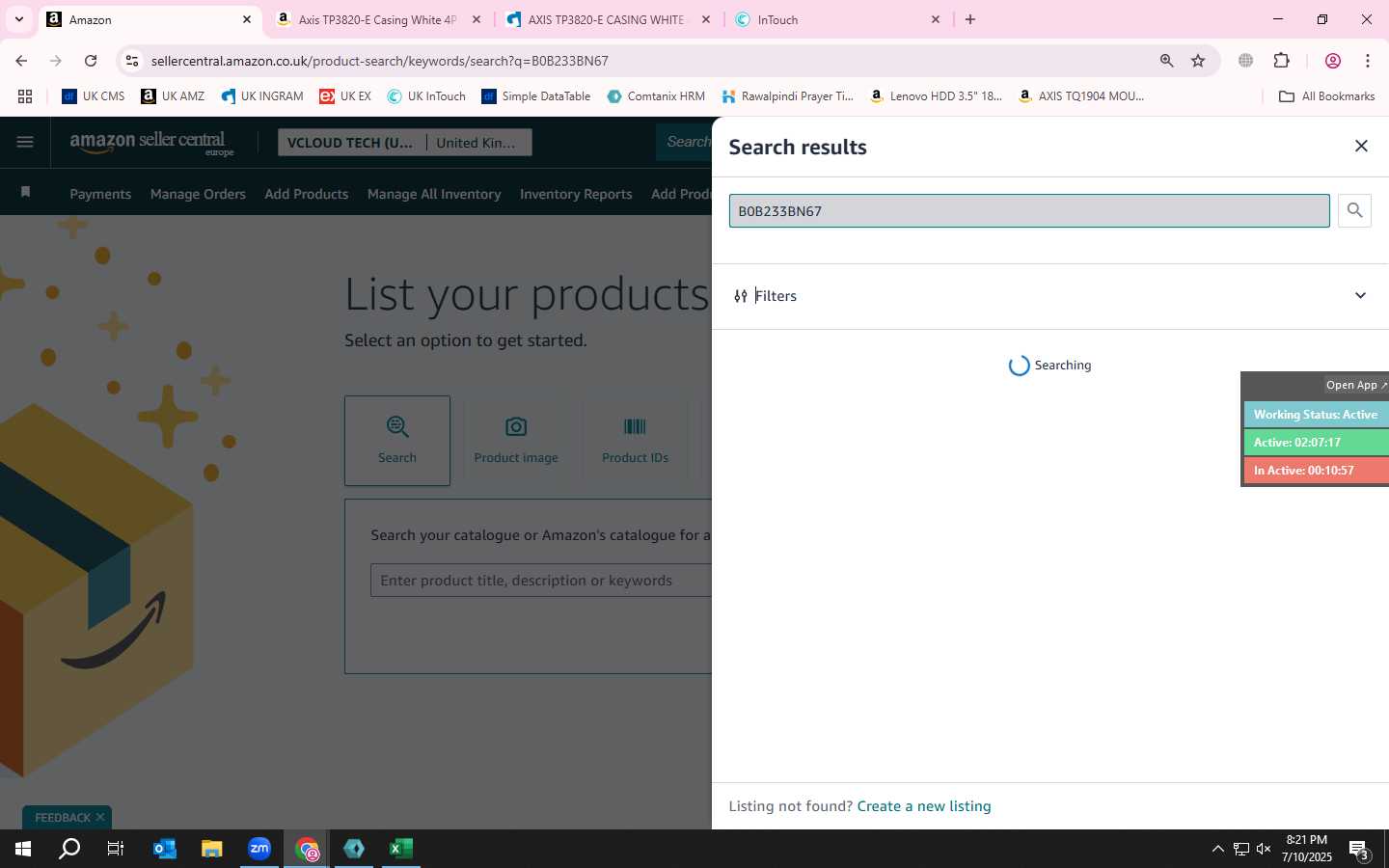Open the Extensions puzzle icon

click(x=1281, y=61)
